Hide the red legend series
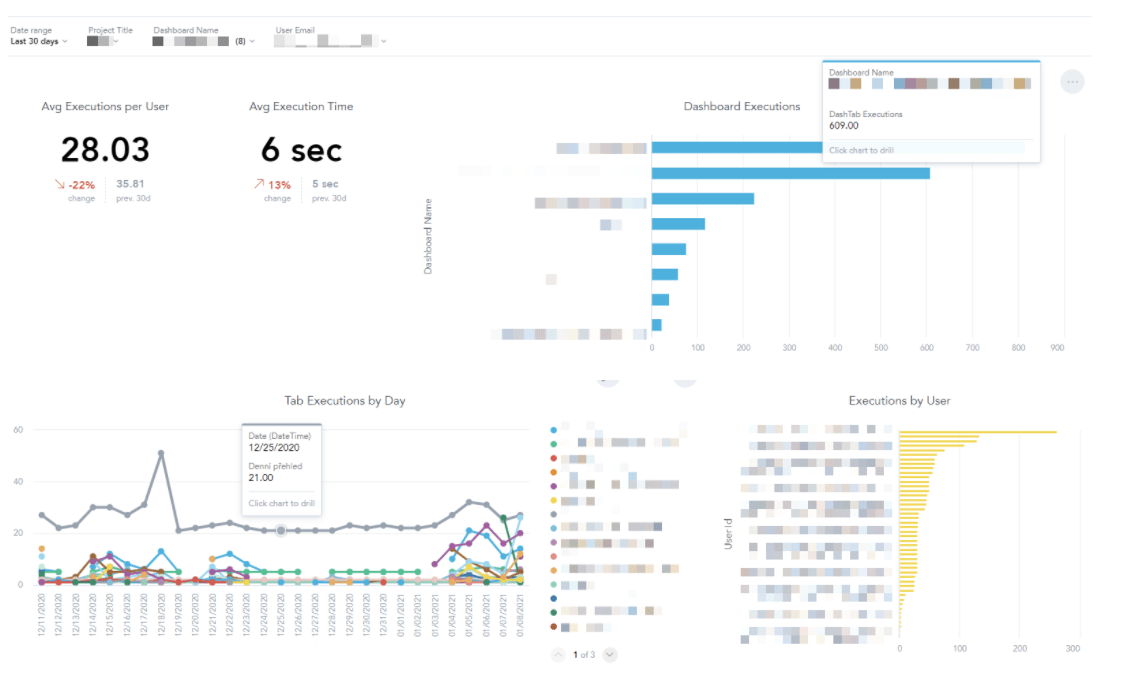Image resolution: width=1142 pixels, height=680 pixels. click(554, 457)
